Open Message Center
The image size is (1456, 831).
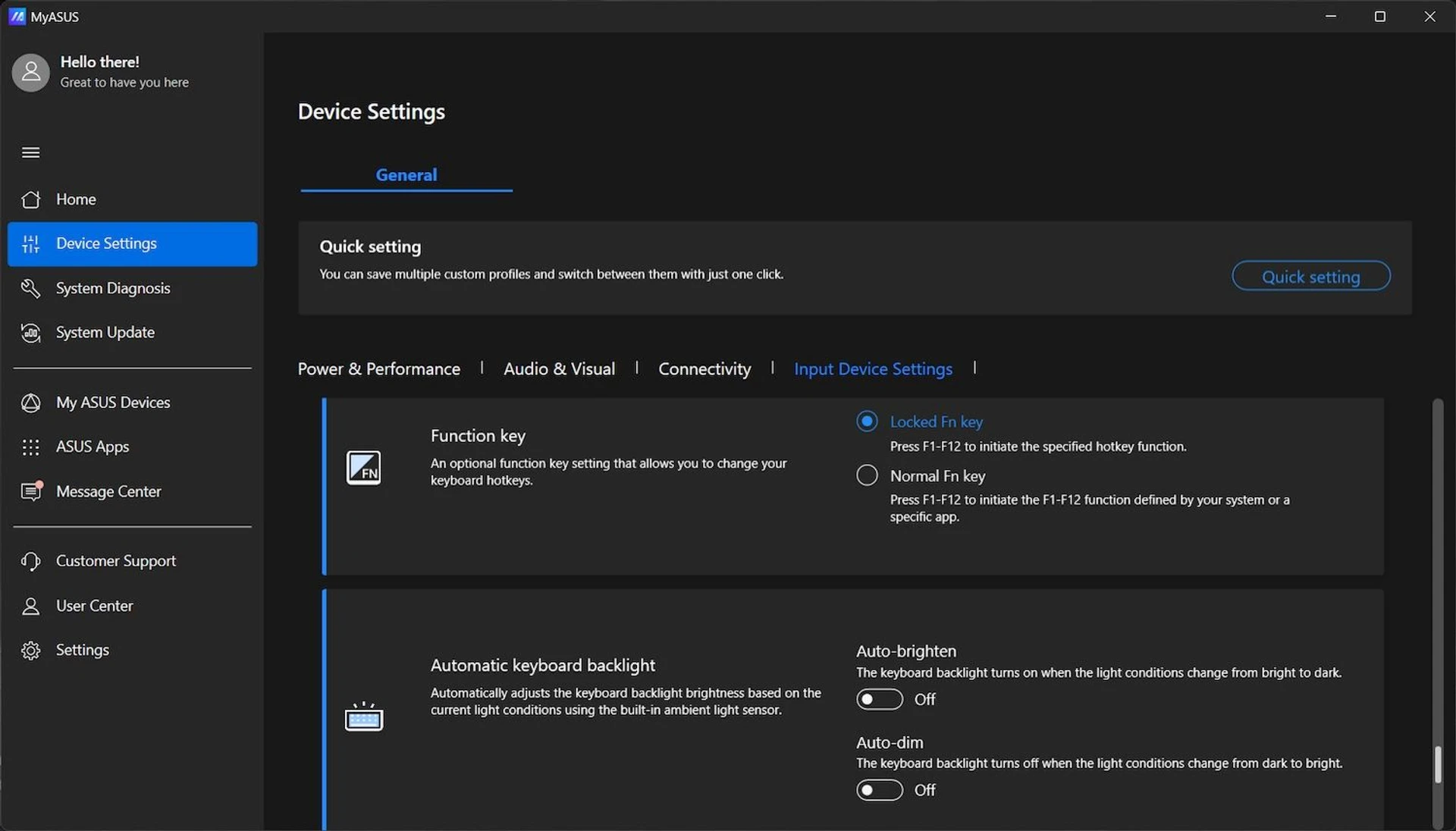coord(132,491)
